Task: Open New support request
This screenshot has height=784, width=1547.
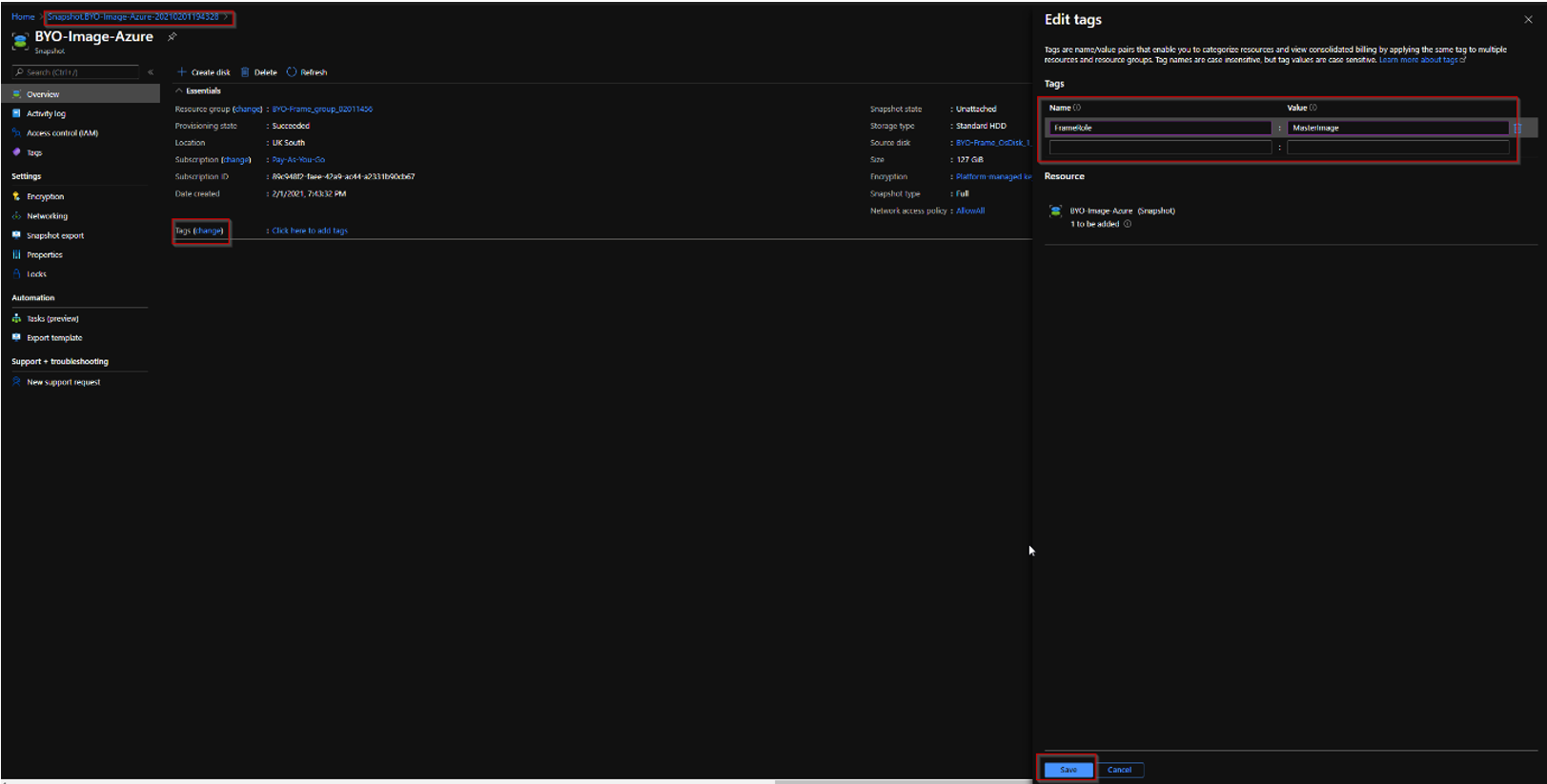Action: pos(63,382)
